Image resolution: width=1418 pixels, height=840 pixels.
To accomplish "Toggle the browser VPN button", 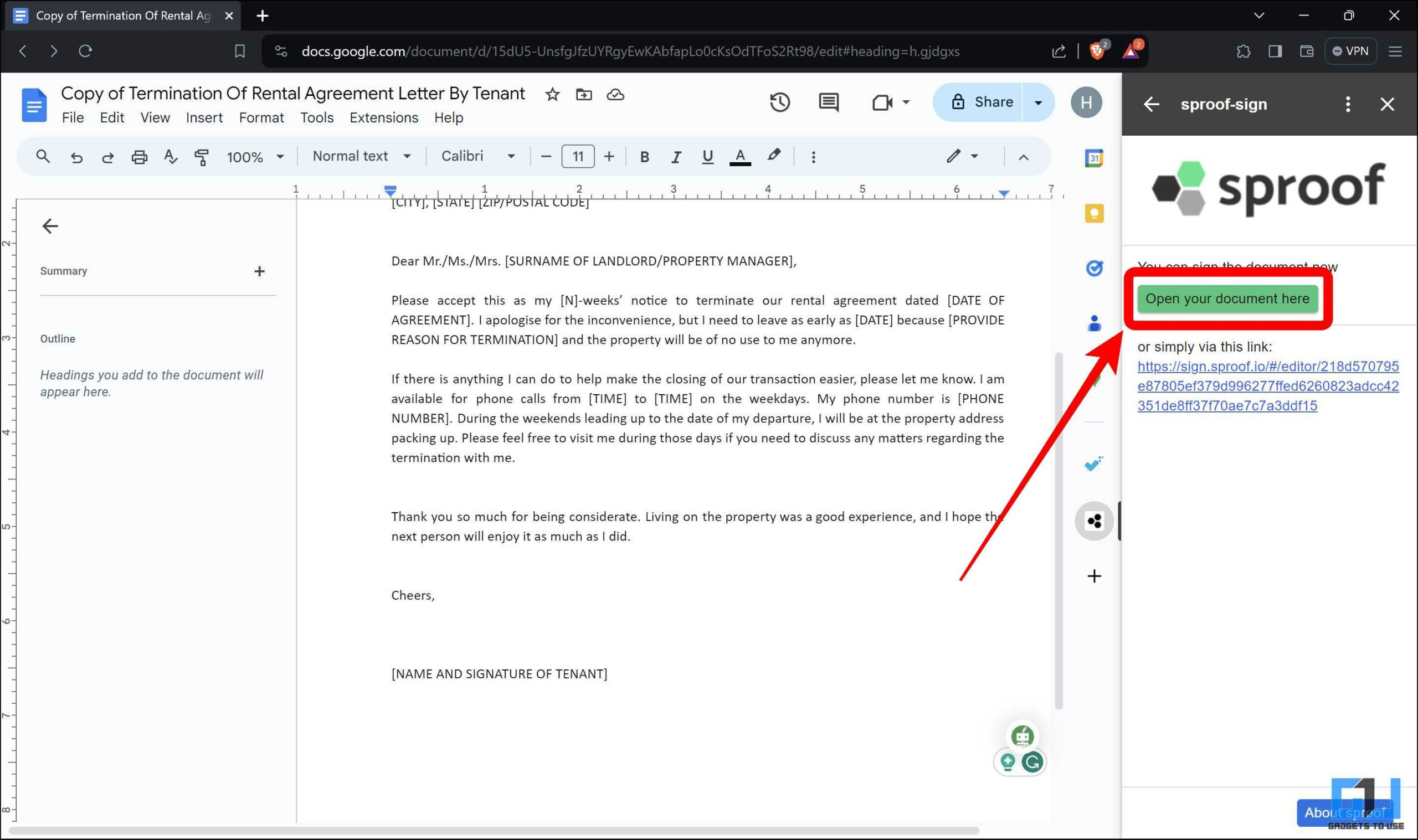I will 1350,51.
